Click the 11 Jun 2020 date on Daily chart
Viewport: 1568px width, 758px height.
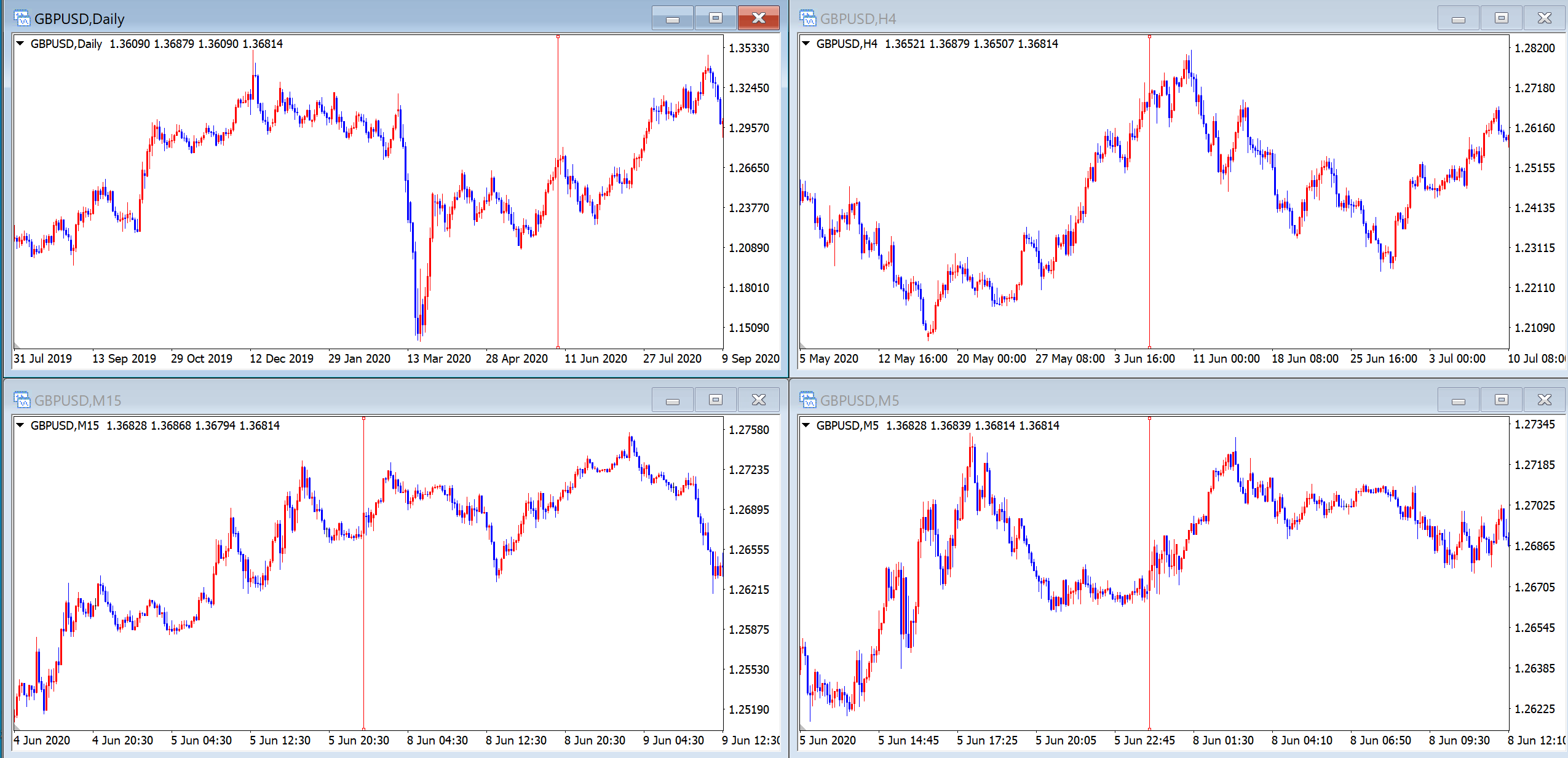click(x=596, y=358)
